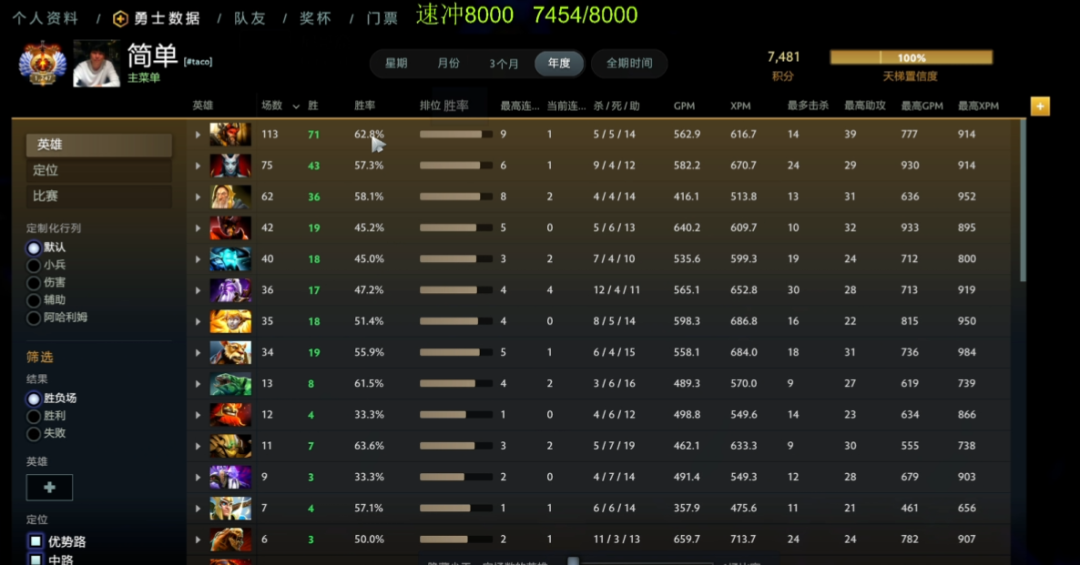Viewport: 1080px width, 565px height.
Task: Filter stats by 3个月
Action: click(x=504, y=63)
